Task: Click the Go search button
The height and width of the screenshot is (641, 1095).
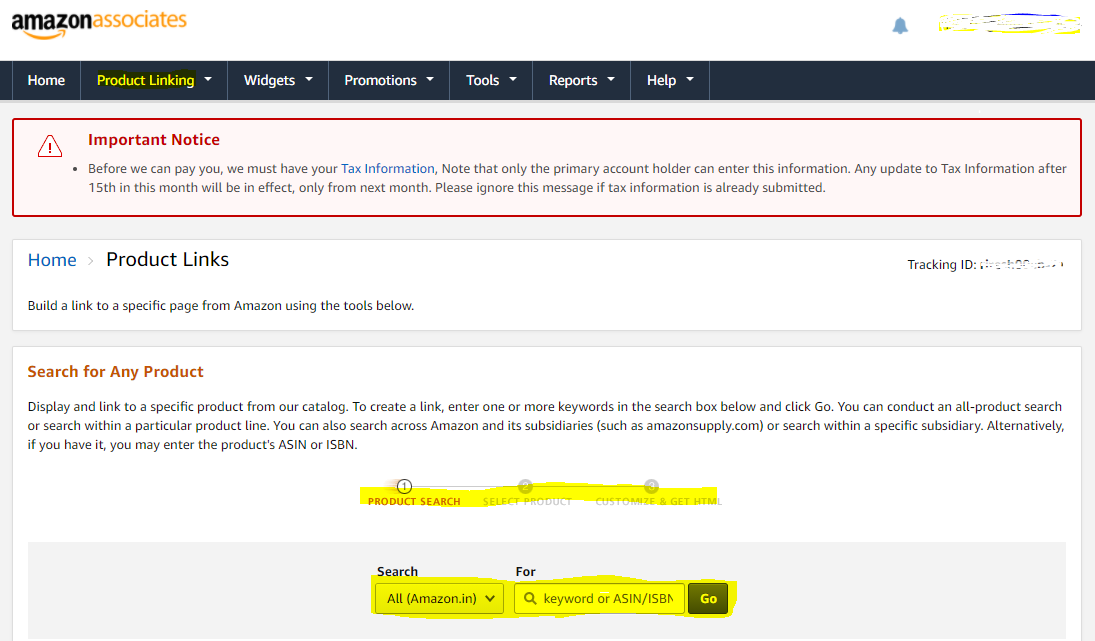Action: [708, 598]
